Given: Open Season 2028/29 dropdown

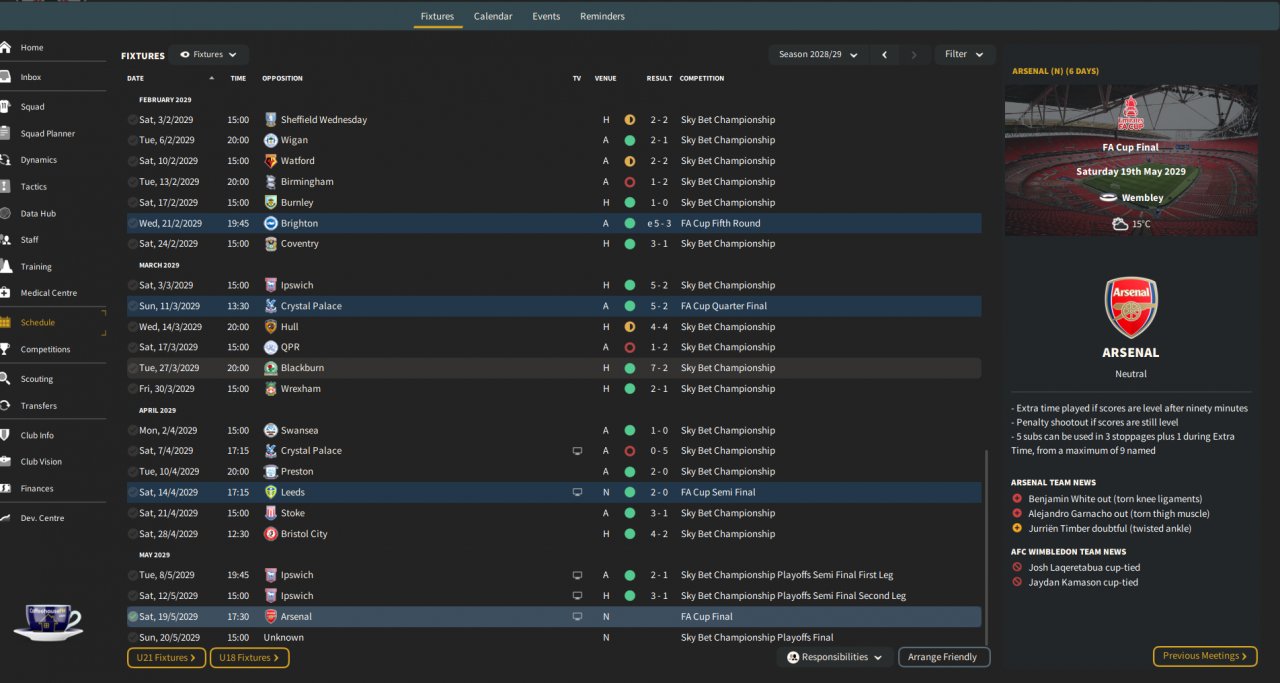Looking at the screenshot, I should tap(818, 55).
